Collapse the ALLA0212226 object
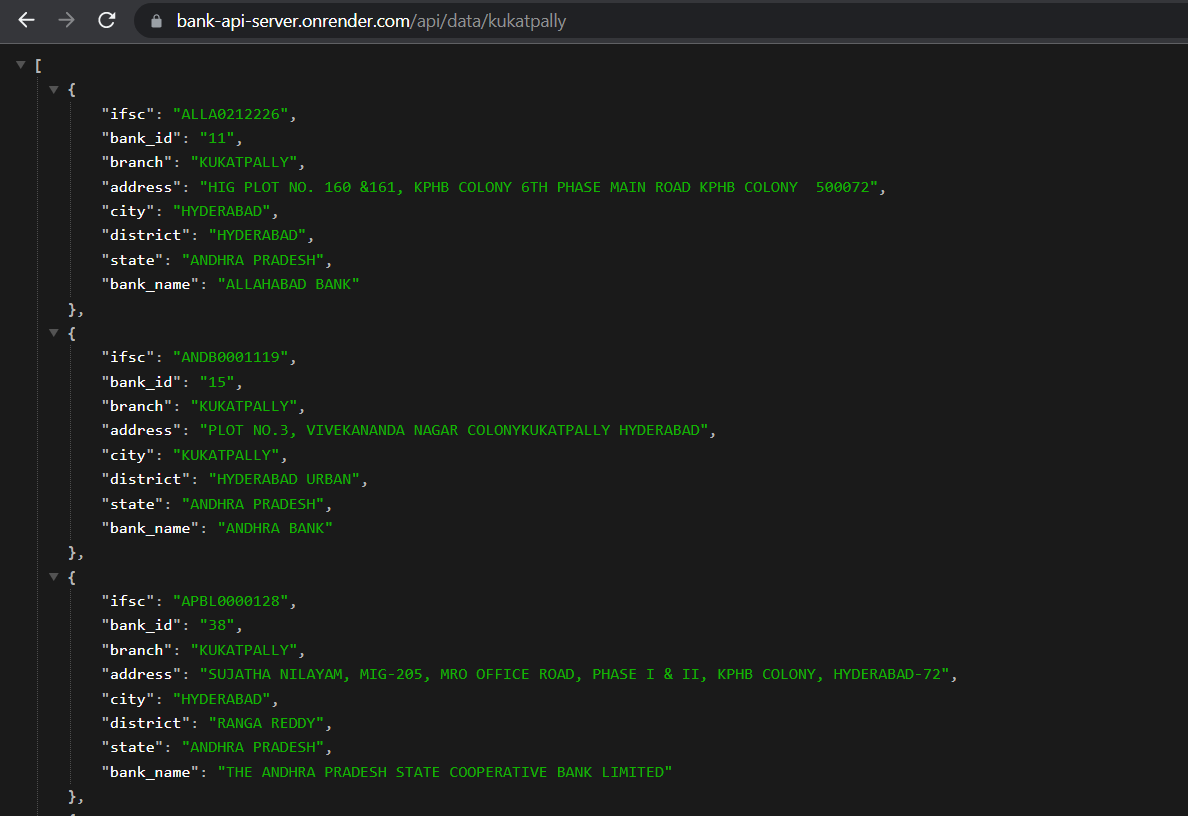 tap(54, 89)
